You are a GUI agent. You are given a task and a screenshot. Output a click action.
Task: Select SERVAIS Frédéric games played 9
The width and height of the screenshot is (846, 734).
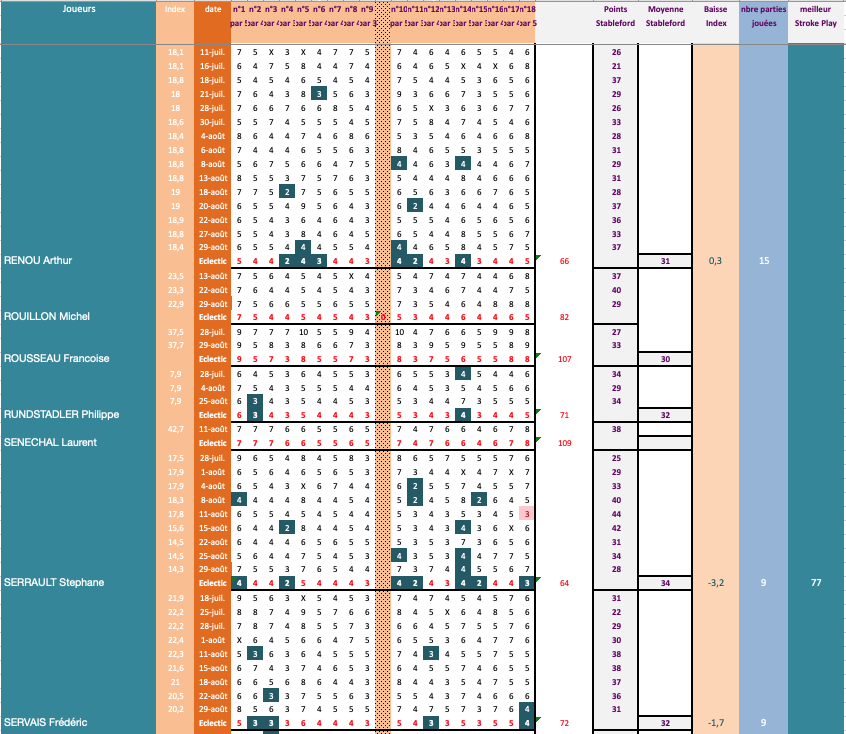pos(763,723)
